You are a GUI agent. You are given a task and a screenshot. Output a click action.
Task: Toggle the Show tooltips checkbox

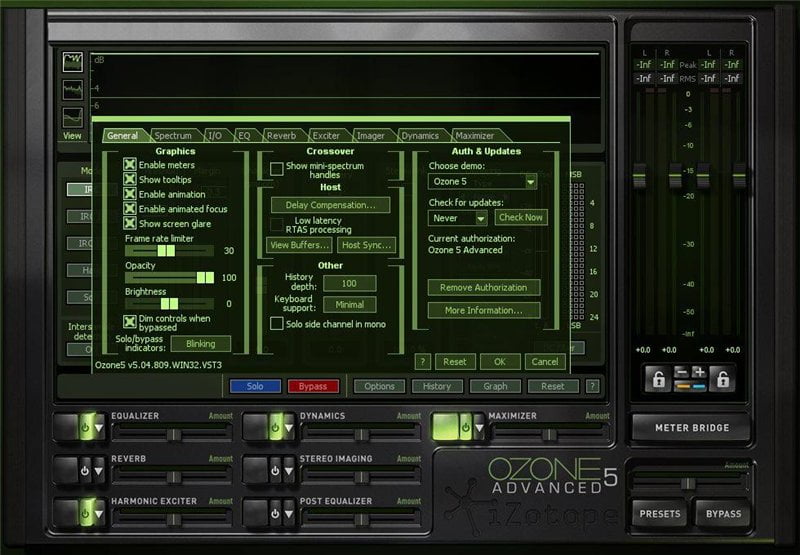pos(130,179)
